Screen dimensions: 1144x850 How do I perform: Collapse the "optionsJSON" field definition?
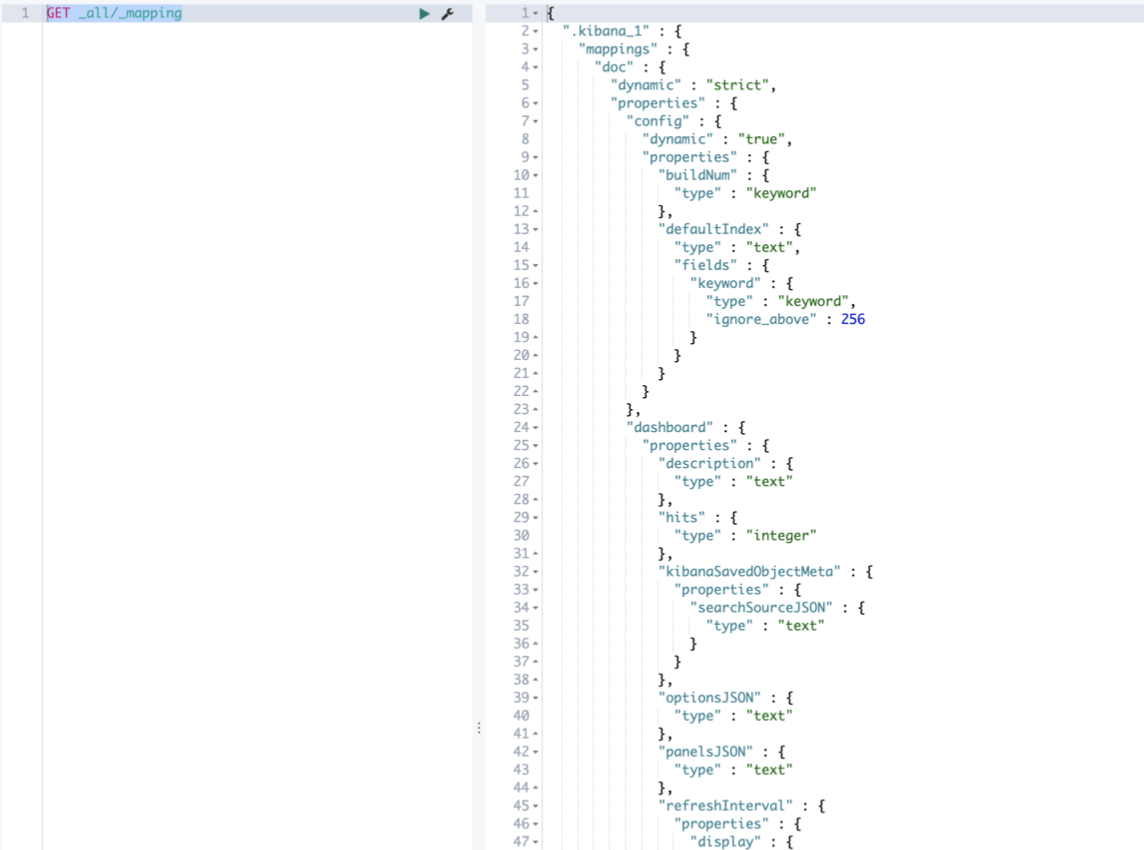[534, 697]
